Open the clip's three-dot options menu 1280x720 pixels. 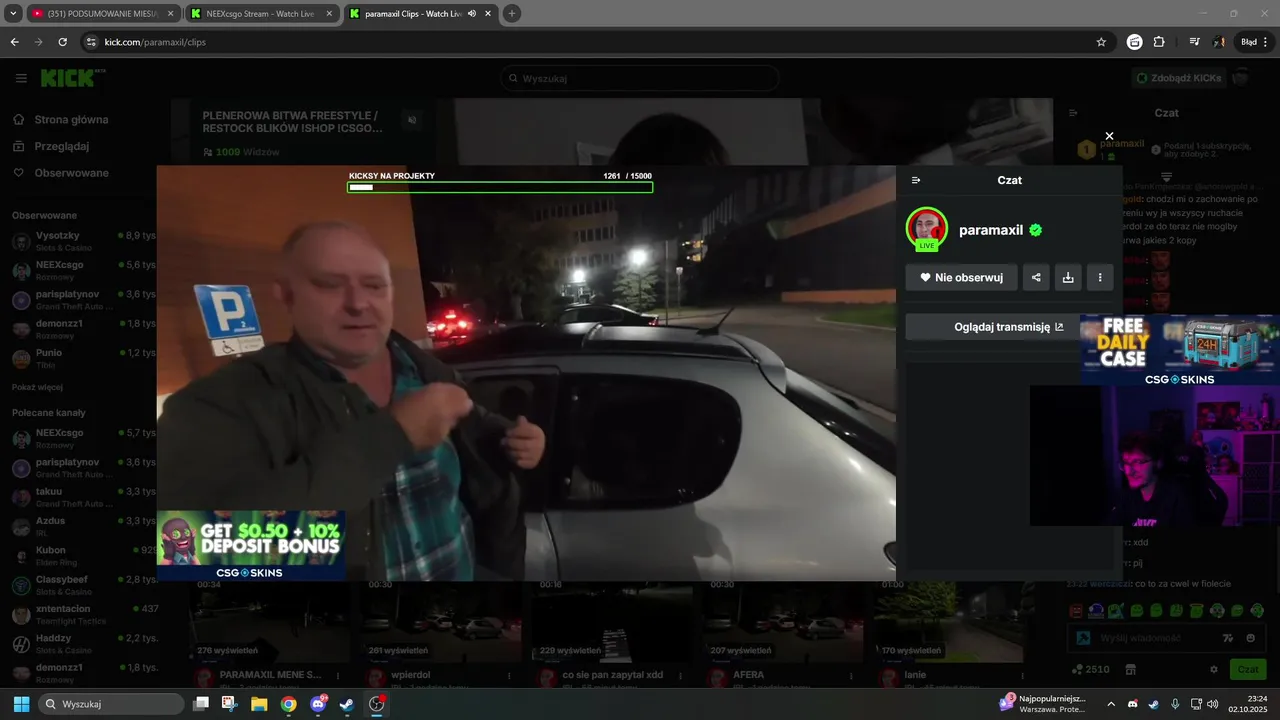click(x=1100, y=278)
